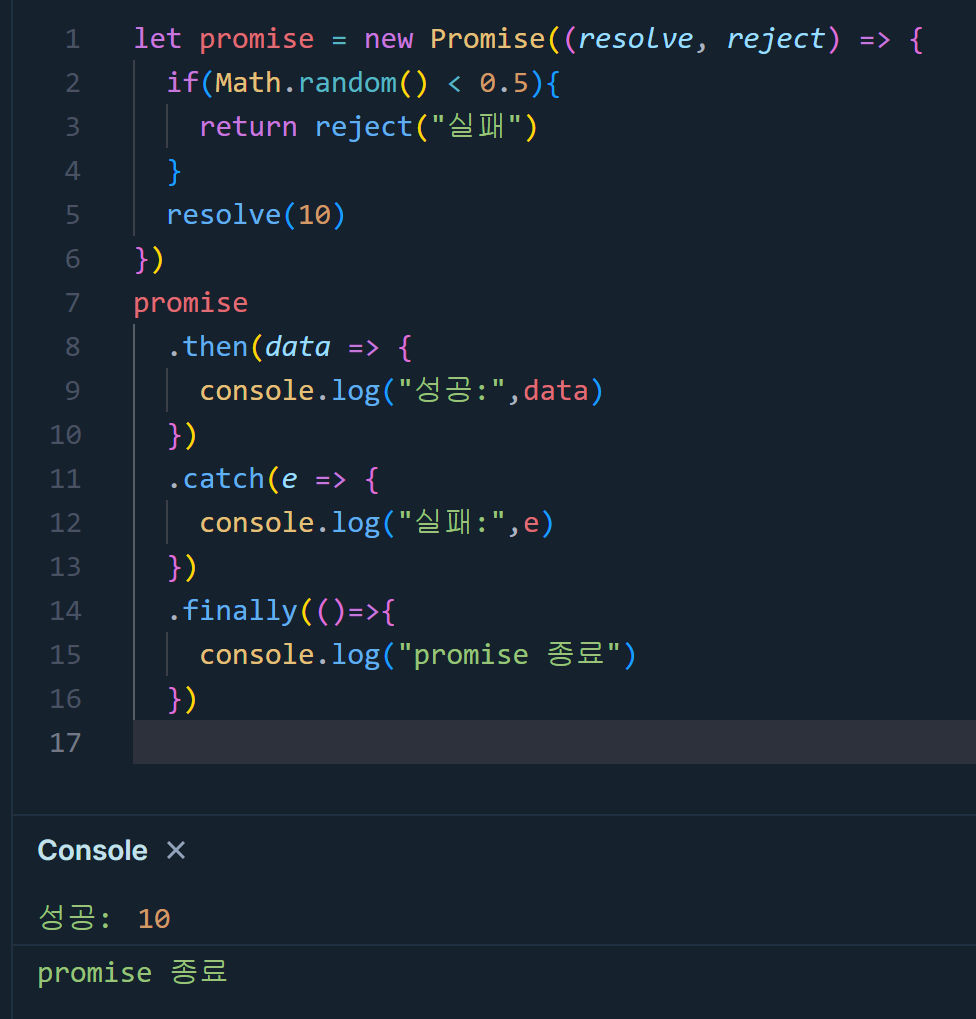Image resolution: width=976 pixels, height=1019 pixels.
Task: Click line number 4 in the gutter
Action: (72, 171)
